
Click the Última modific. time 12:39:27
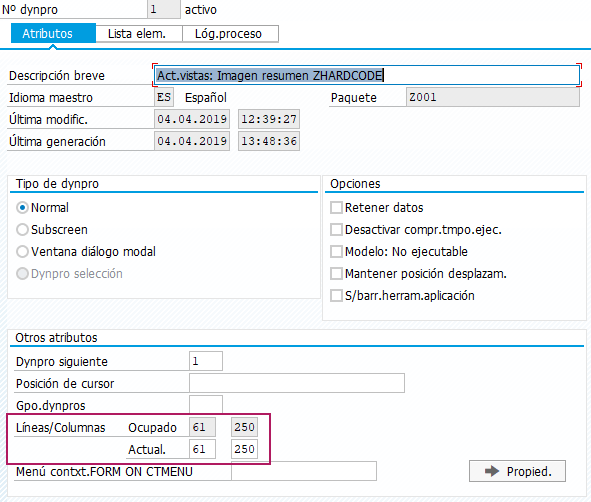(269, 119)
